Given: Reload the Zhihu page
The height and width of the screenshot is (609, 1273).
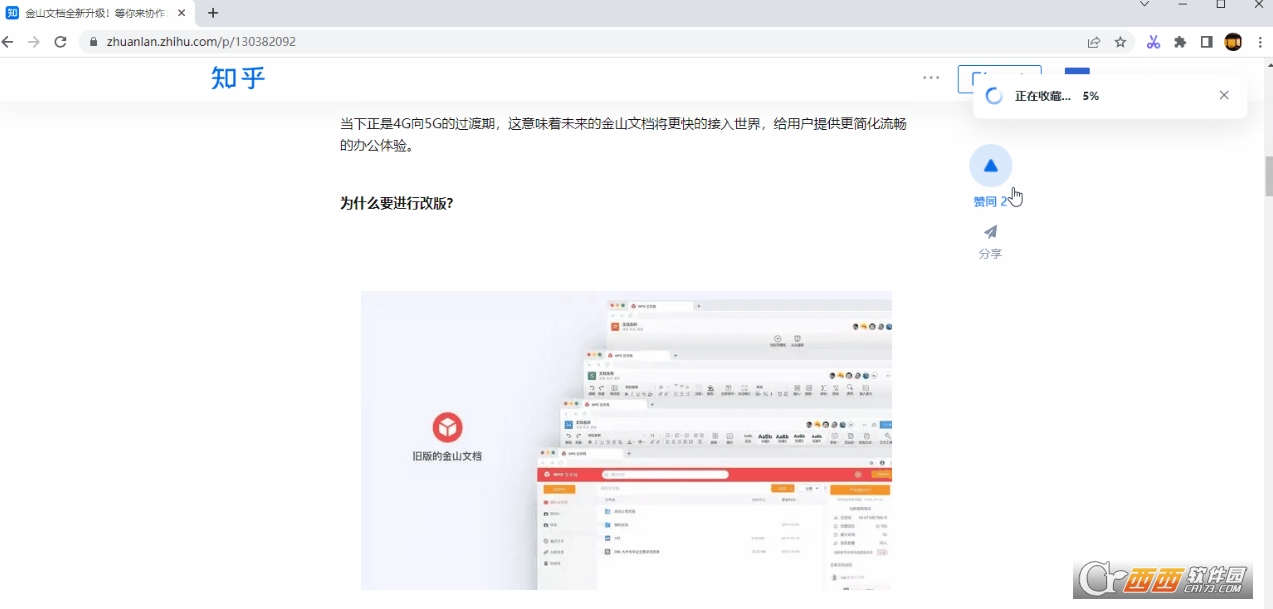Looking at the screenshot, I should pyautogui.click(x=60, y=42).
